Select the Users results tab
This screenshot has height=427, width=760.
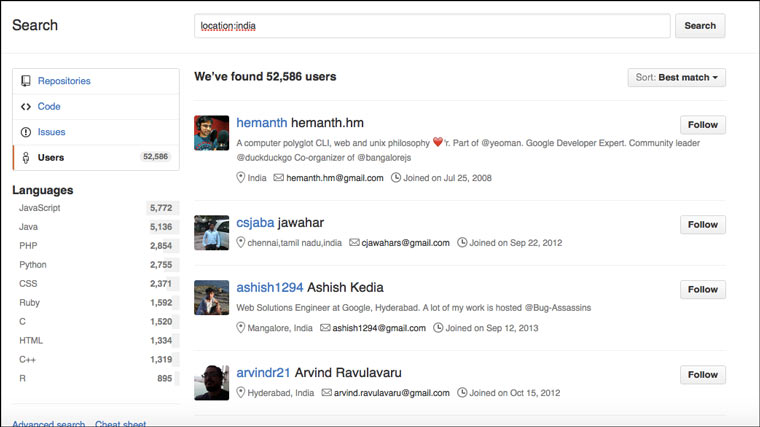click(x=96, y=158)
